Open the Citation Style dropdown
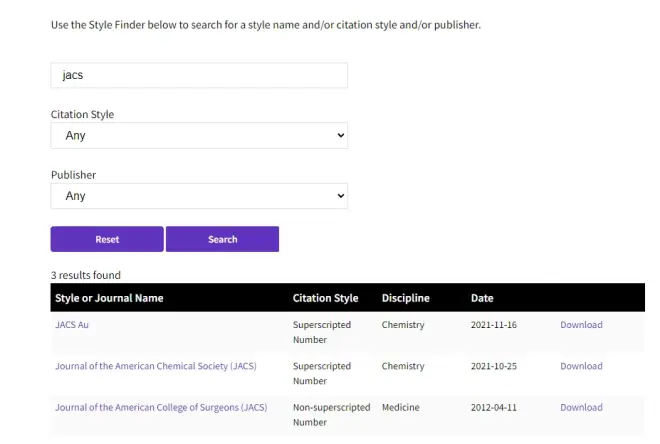This screenshot has height=444, width=660. coord(199,136)
